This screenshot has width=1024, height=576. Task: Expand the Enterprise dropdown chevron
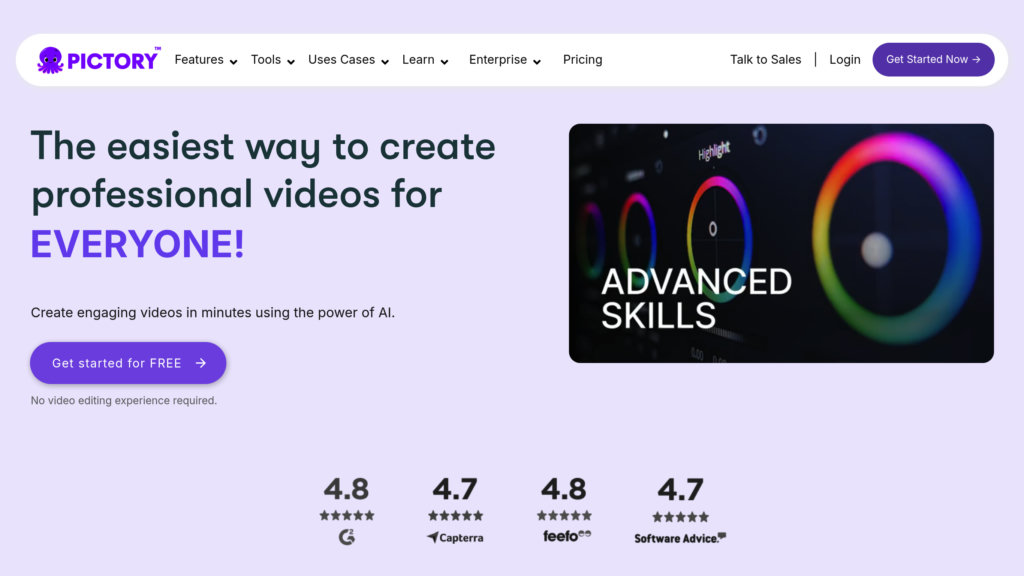[x=537, y=61]
